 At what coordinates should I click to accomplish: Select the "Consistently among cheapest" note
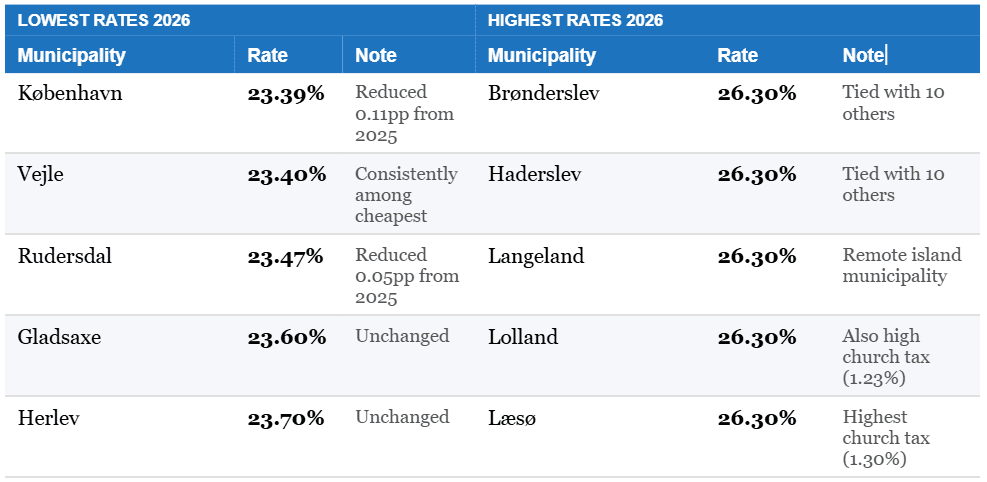pos(406,195)
